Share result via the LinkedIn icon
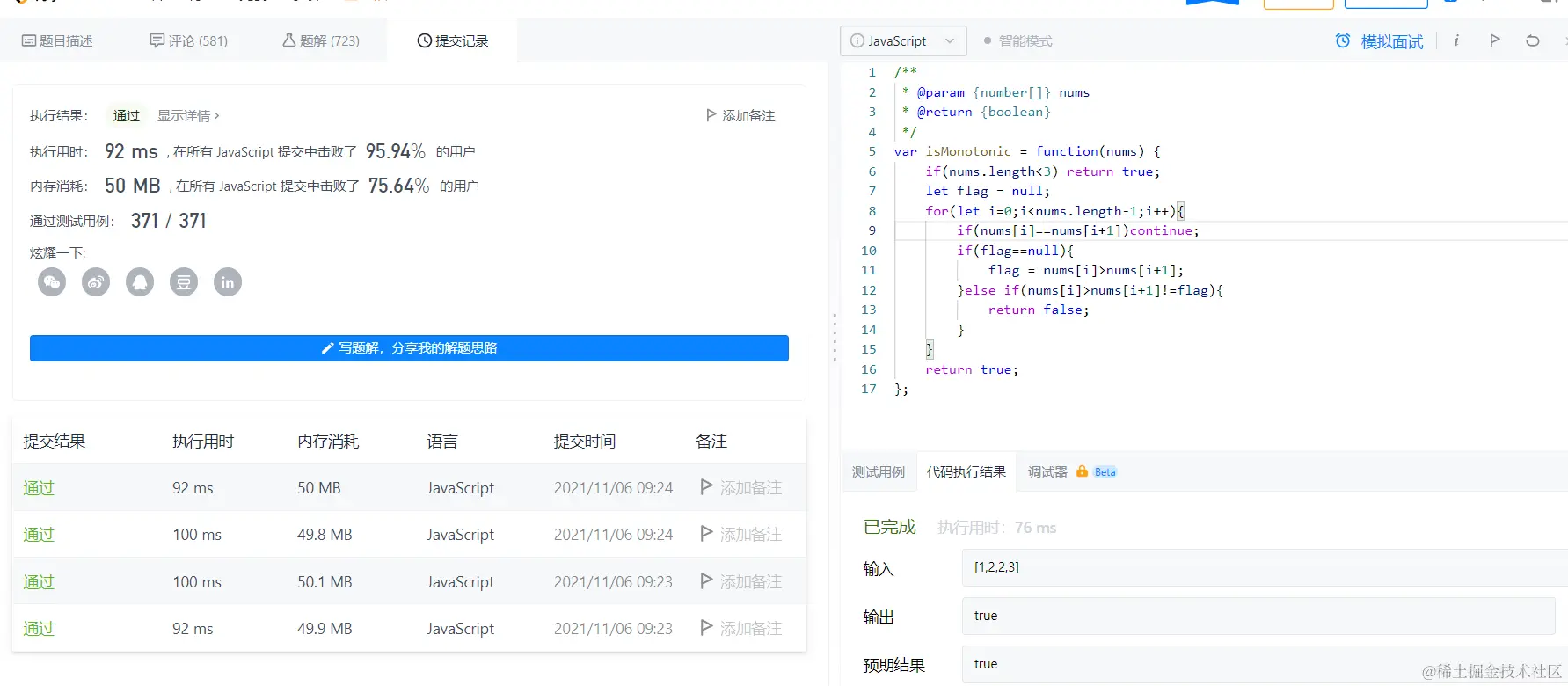The width and height of the screenshot is (1568, 686). pyautogui.click(x=228, y=282)
